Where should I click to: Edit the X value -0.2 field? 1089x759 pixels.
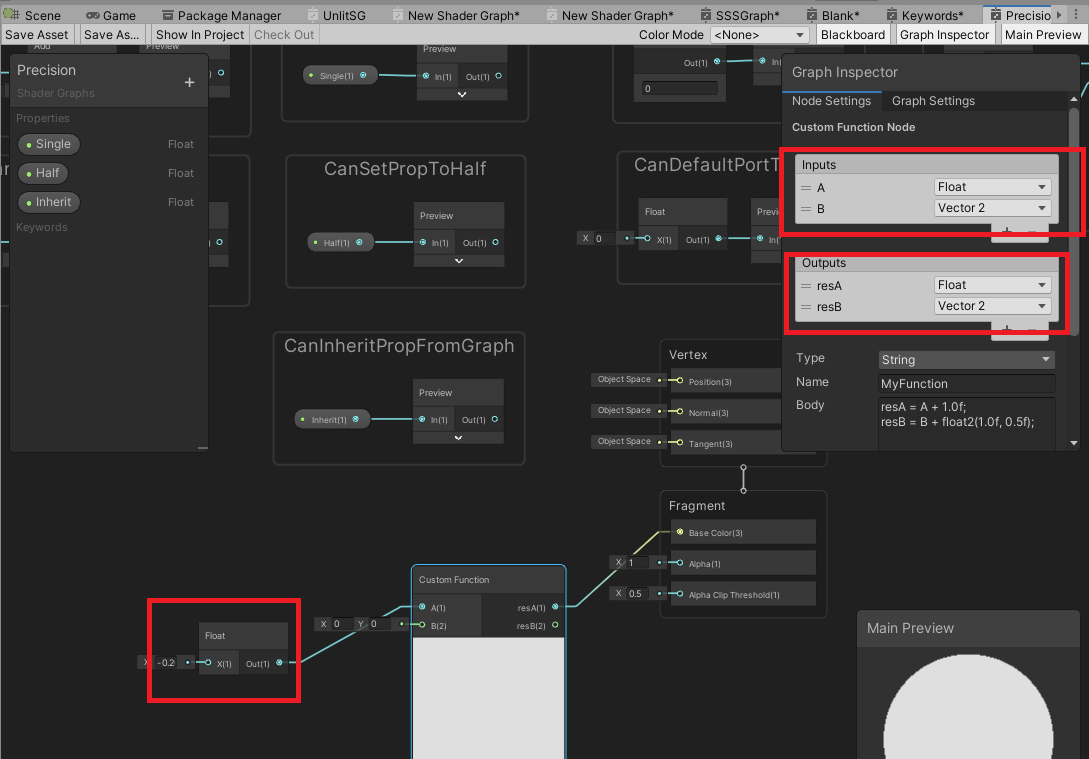click(167, 662)
